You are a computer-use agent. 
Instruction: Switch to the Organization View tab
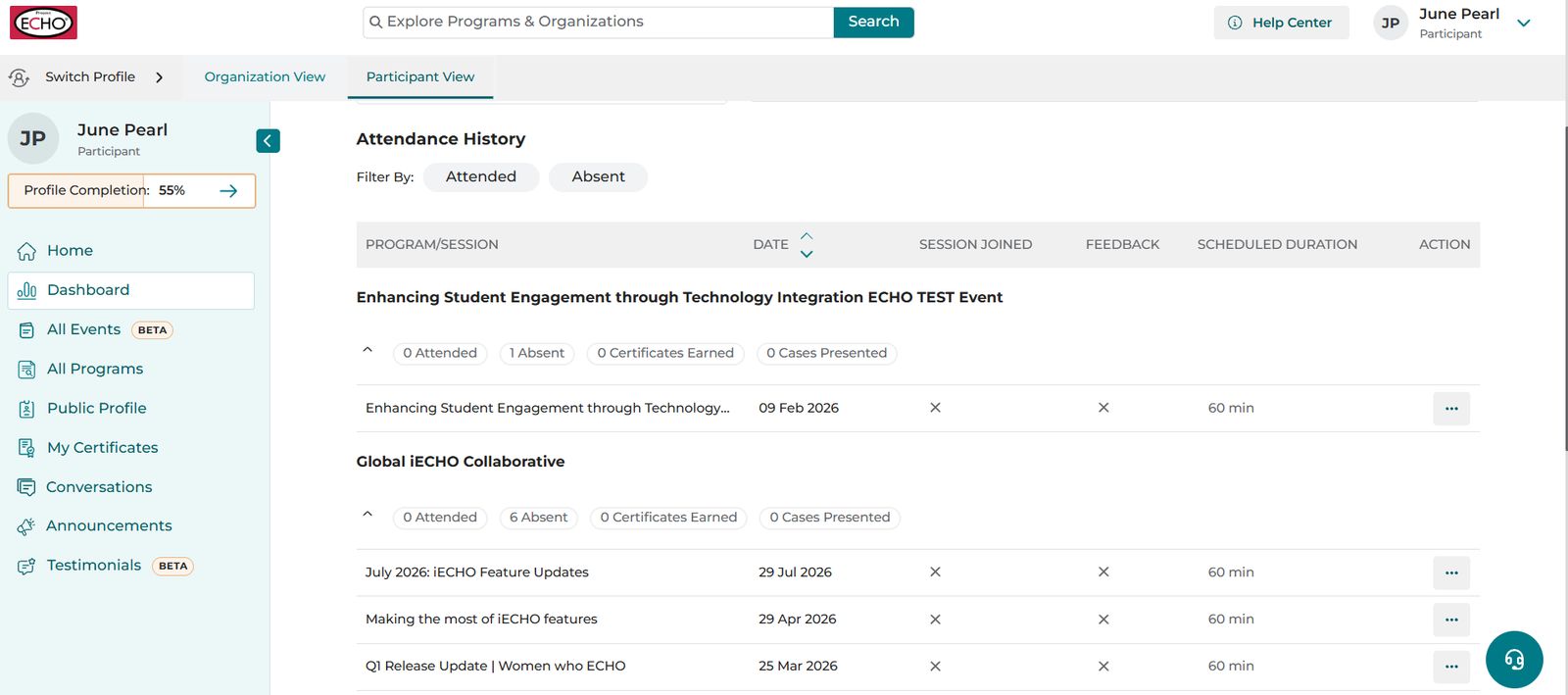(x=265, y=77)
